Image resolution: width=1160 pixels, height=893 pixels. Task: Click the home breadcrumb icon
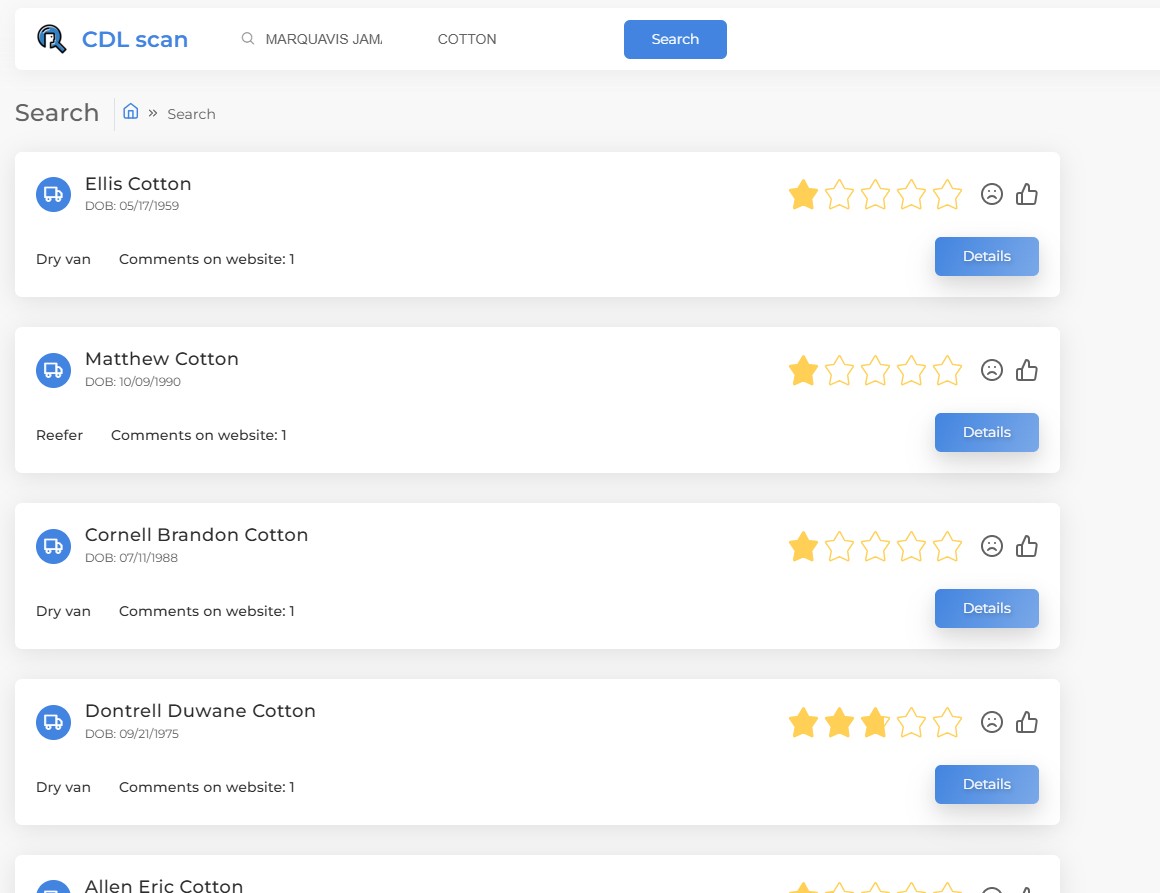tap(130, 112)
